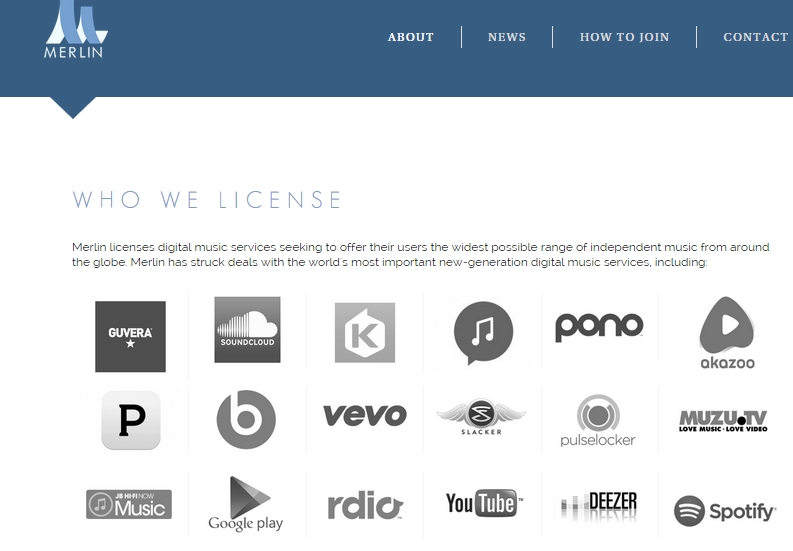Click the Google Play logo
This screenshot has width=793, height=551.
tap(245, 504)
